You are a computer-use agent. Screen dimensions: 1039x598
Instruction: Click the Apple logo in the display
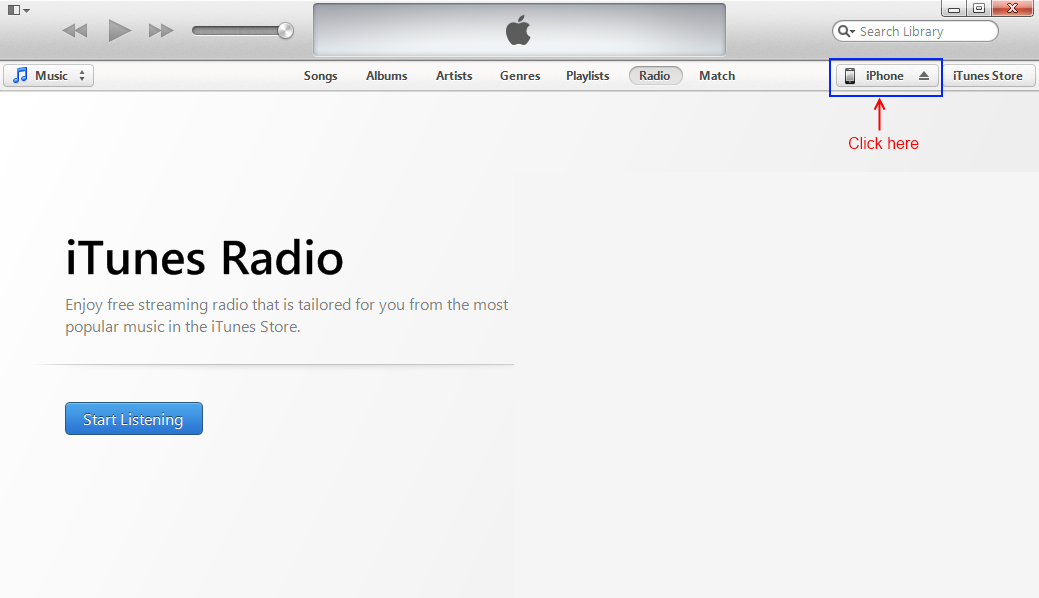(x=518, y=30)
